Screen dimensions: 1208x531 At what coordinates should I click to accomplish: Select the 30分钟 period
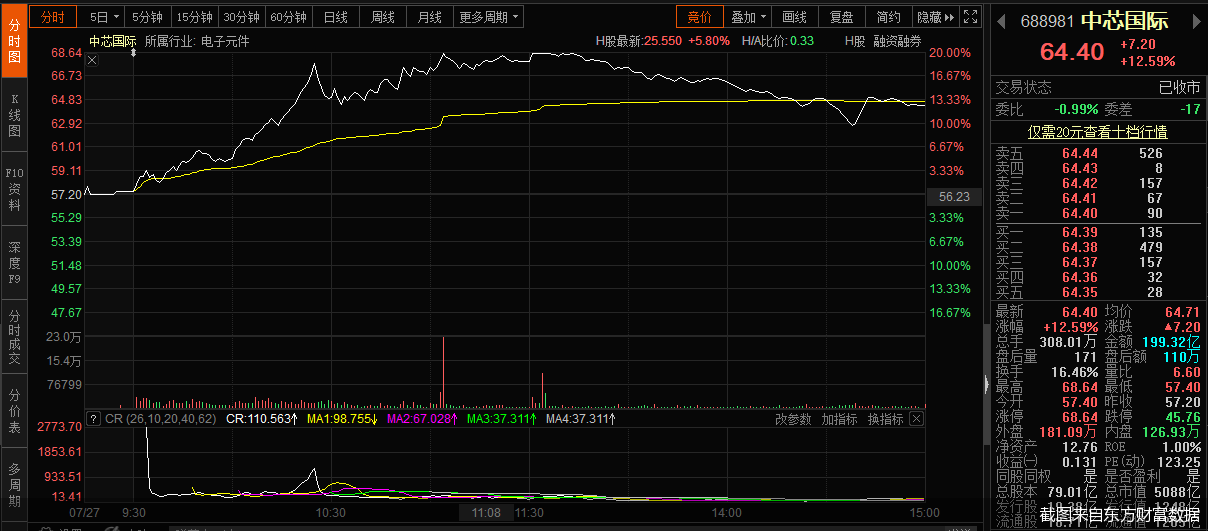pos(241,17)
